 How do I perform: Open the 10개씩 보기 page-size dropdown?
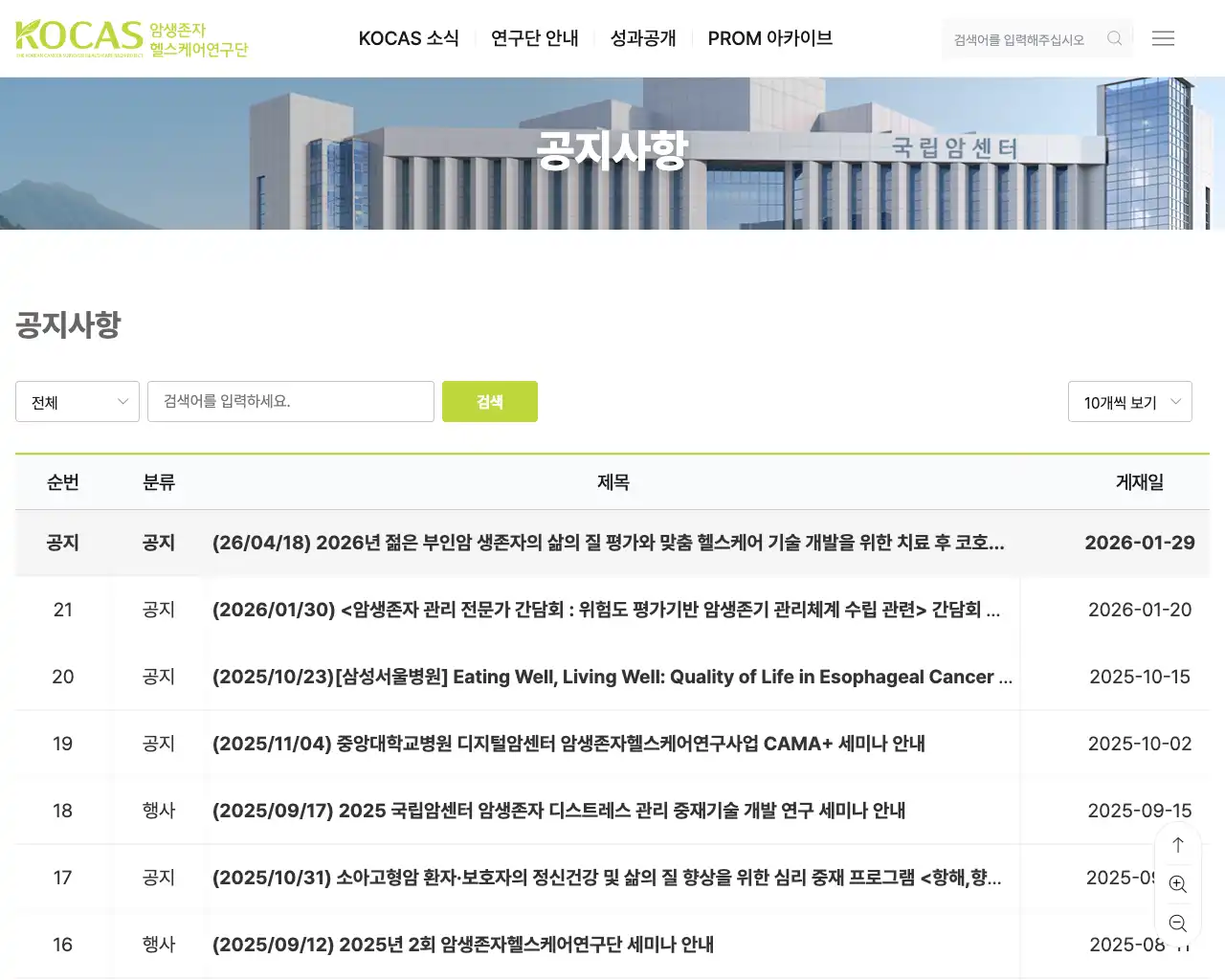click(1129, 401)
